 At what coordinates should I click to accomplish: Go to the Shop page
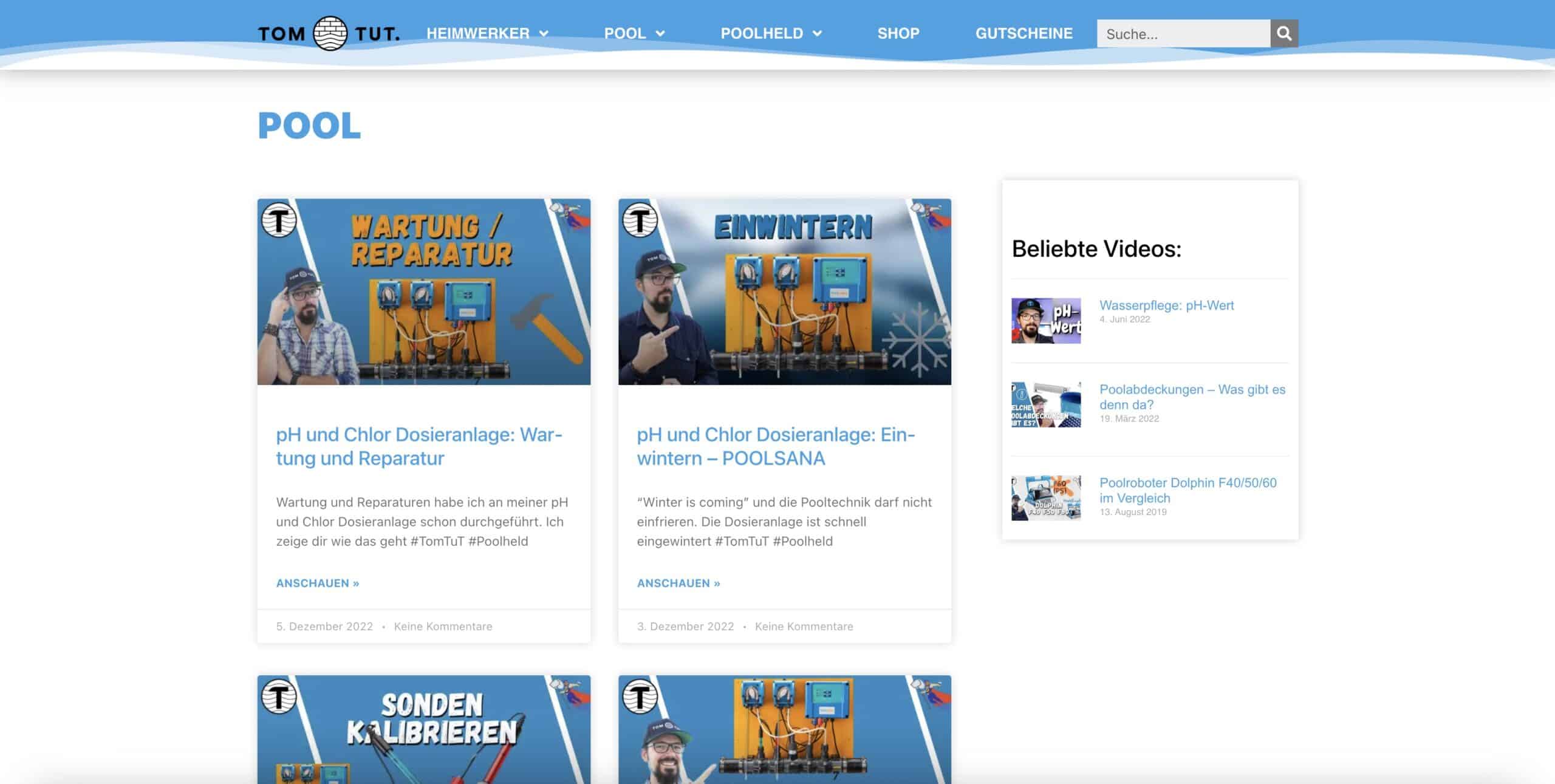pyautogui.click(x=898, y=33)
